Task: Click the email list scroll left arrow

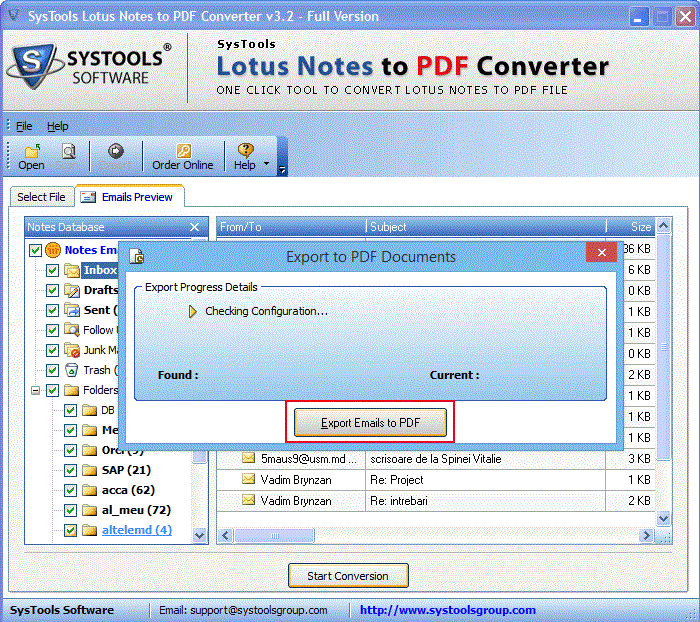Action: coord(225,535)
